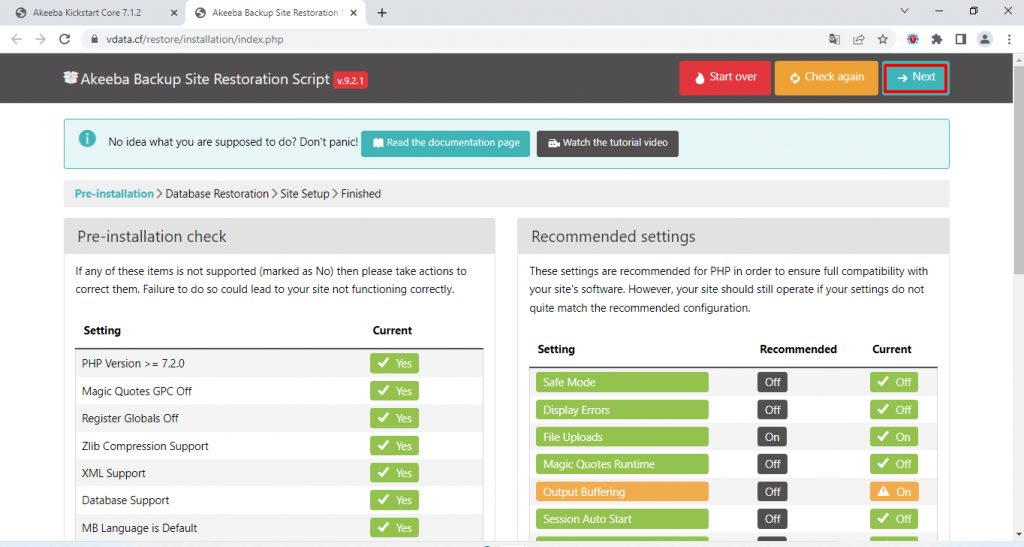1024x547 pixels.
Task: Click the Output Buffering warning On badge
Action: pos(894,492)
